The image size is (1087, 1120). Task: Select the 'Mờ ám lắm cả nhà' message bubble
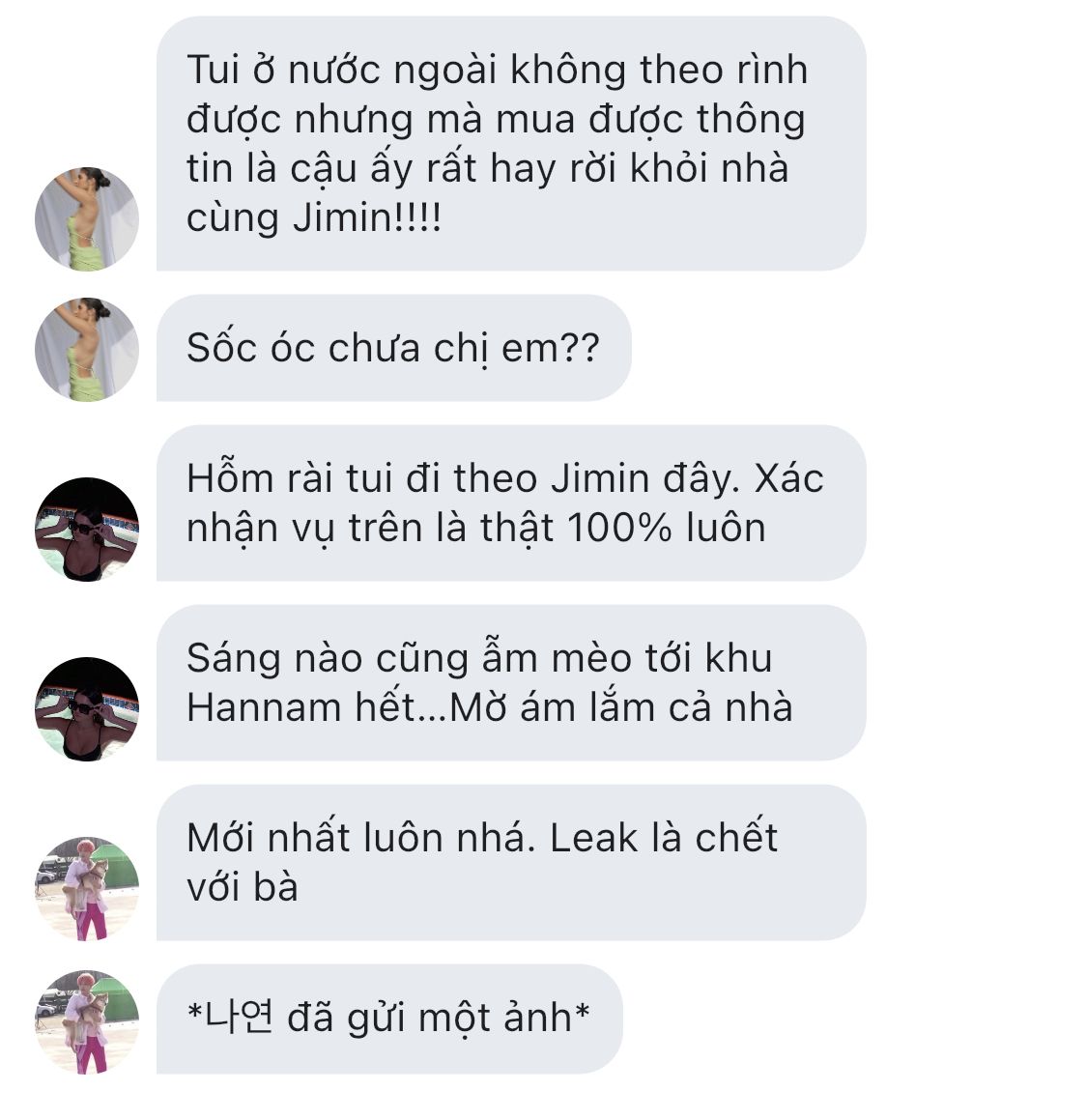pyautogui.click(x=511, y=683)
